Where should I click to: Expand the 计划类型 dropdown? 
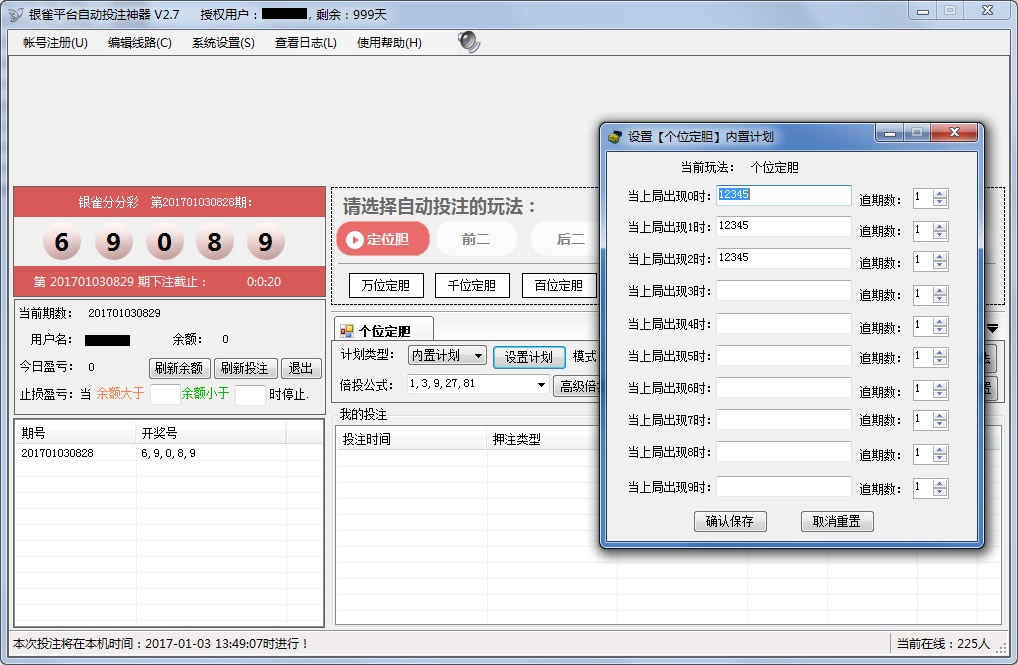(477, 356)
